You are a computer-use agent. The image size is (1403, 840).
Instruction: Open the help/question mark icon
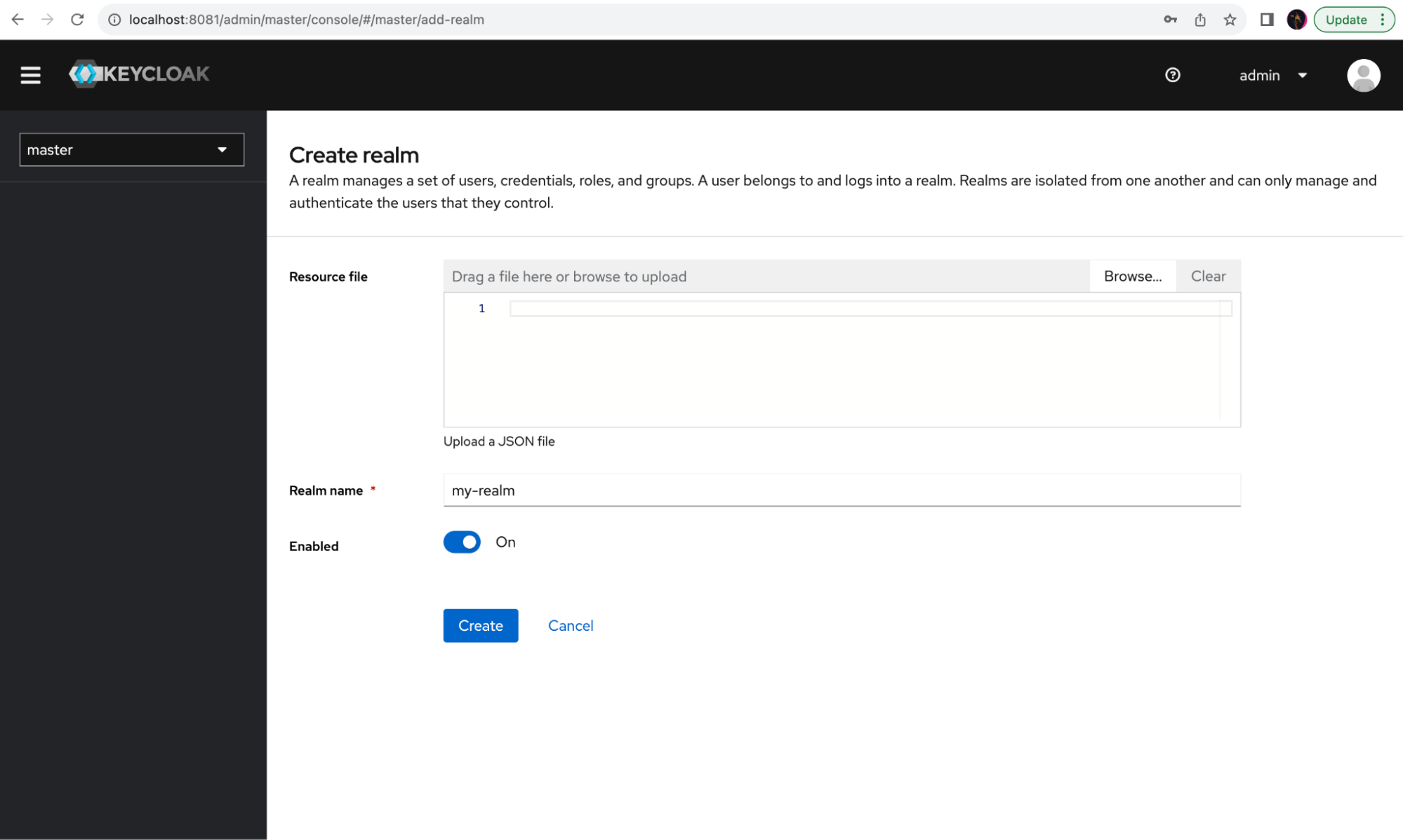pos(1172,74)
